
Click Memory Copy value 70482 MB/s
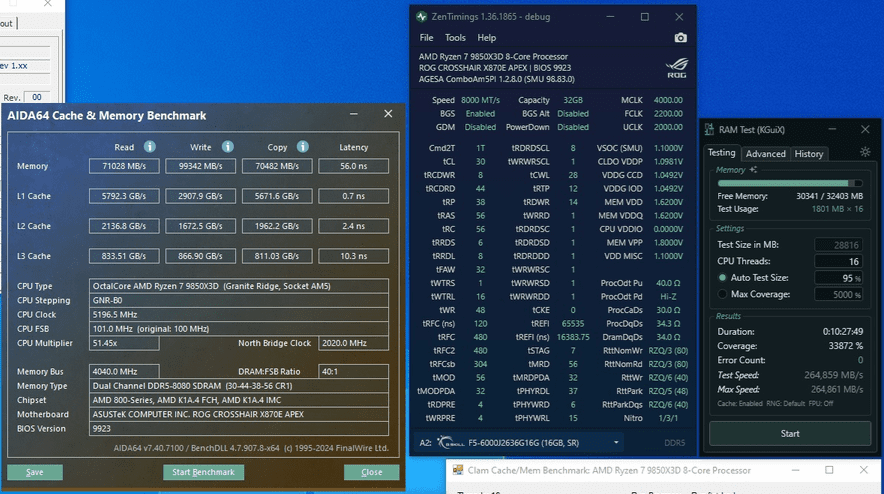(277, 166)
